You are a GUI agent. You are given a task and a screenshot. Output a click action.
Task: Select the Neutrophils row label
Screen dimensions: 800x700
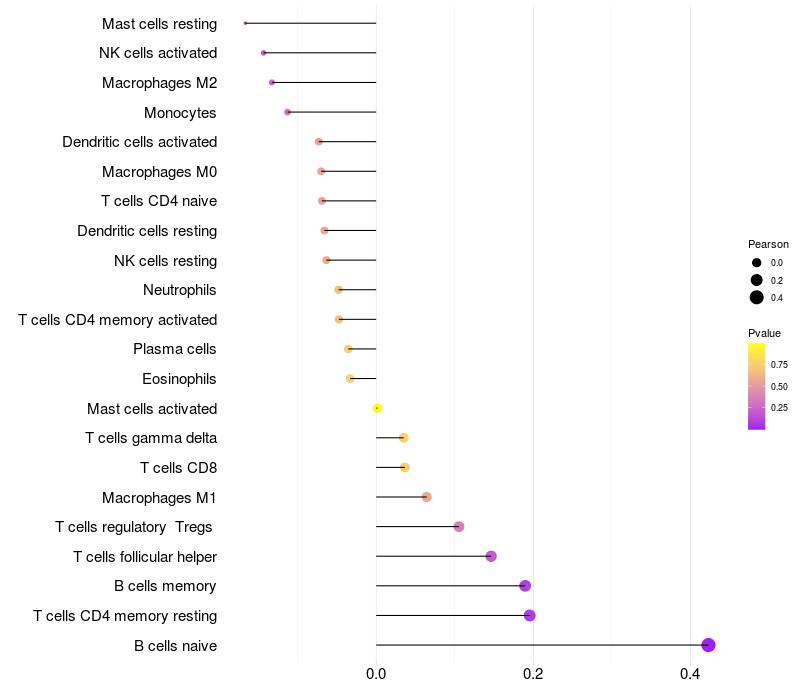tap(180, 290)
